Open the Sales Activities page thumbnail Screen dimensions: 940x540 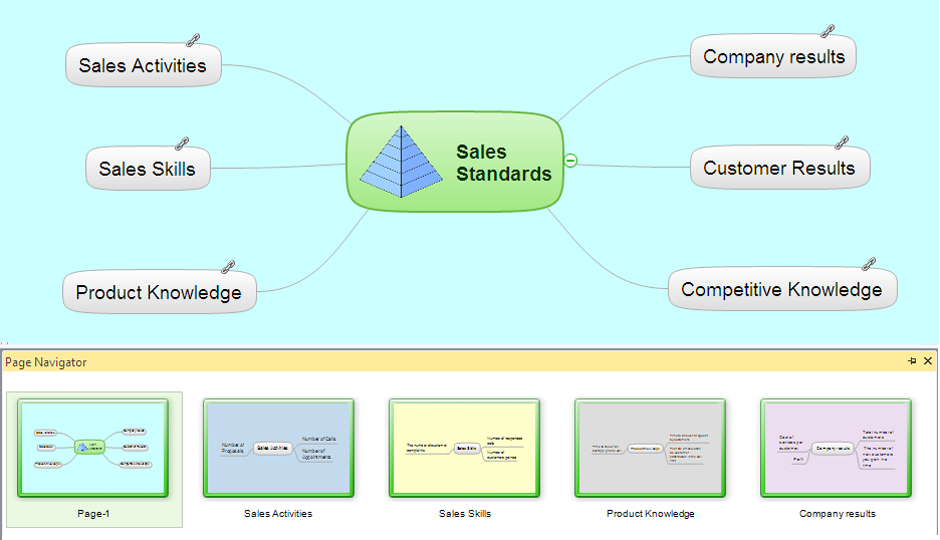point(279,448)
